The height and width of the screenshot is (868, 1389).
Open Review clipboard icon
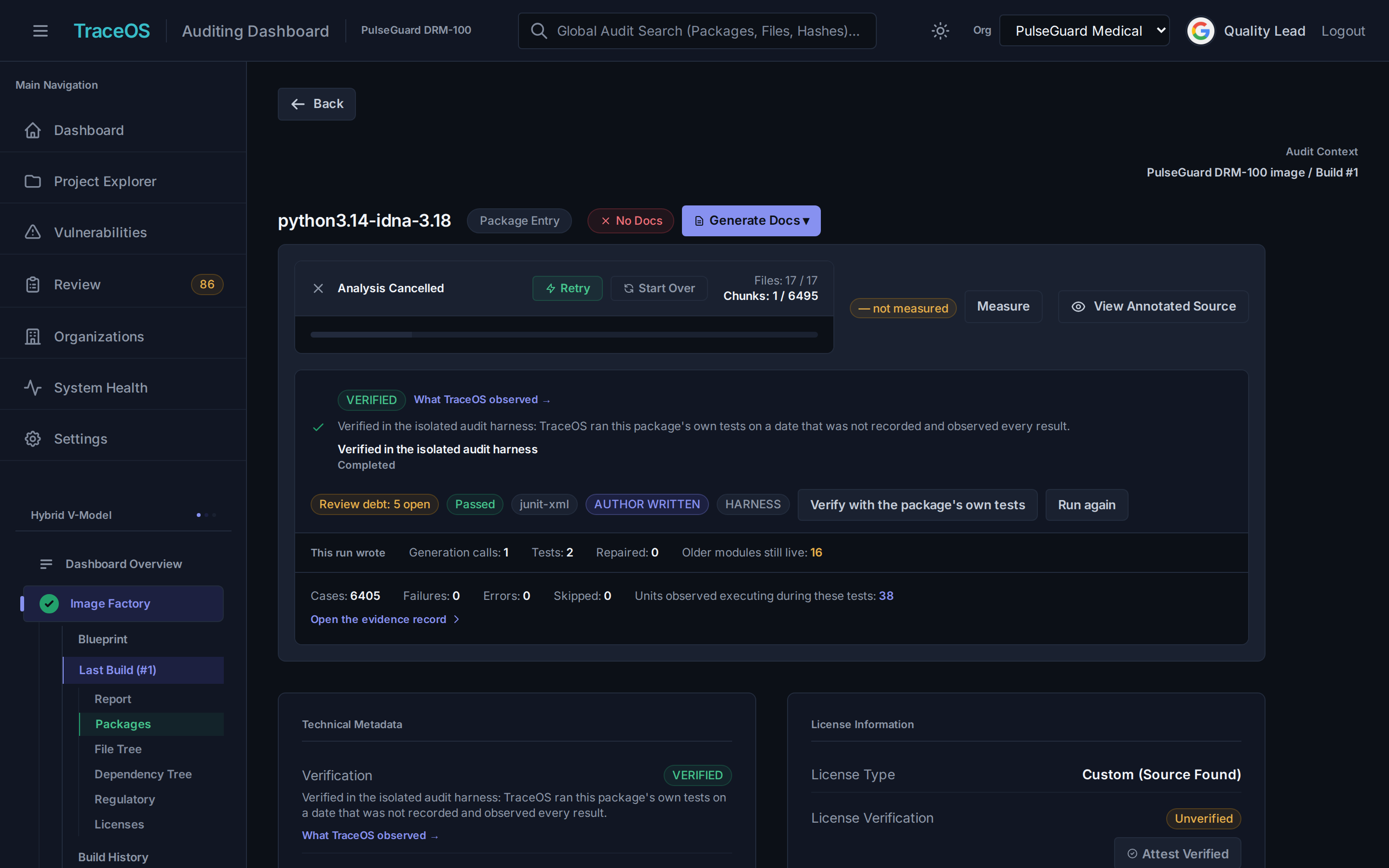tap(33, 284)
